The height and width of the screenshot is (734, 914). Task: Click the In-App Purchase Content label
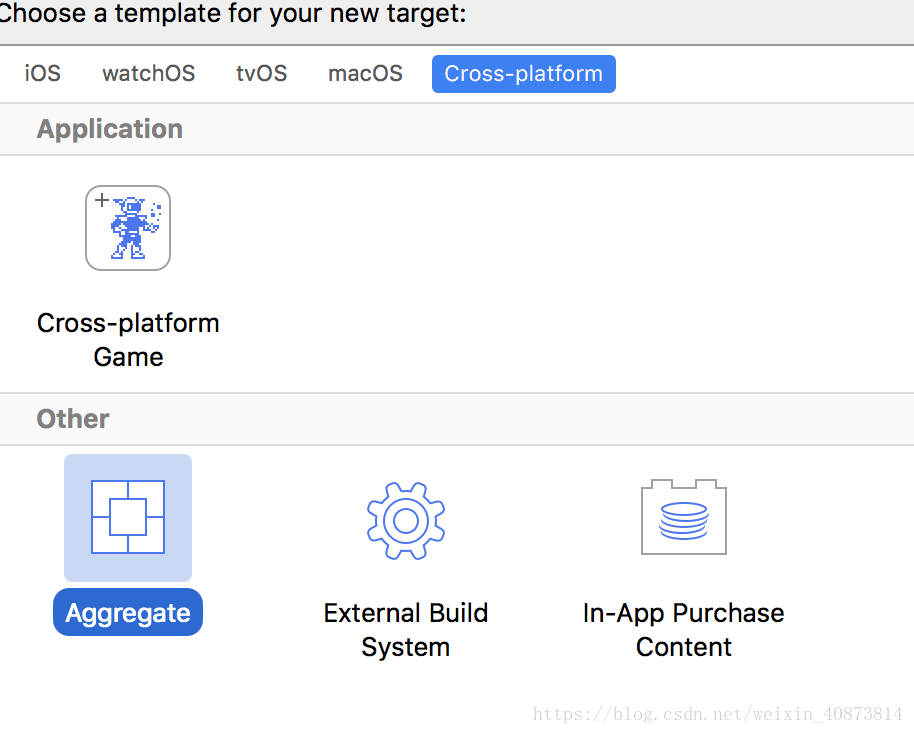pyautogui.click(x=684, y=630)
